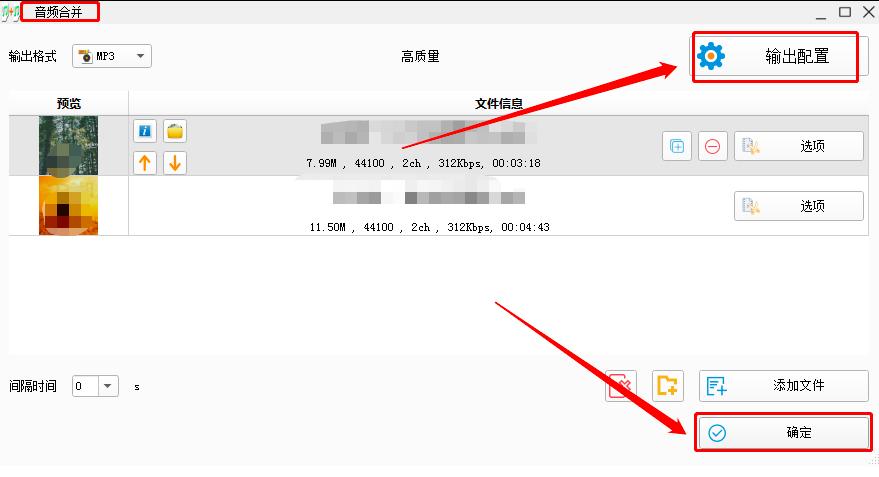Select the second track's orange thumbnail
Viewport: 879px width, 477px height.
(68, 206)
